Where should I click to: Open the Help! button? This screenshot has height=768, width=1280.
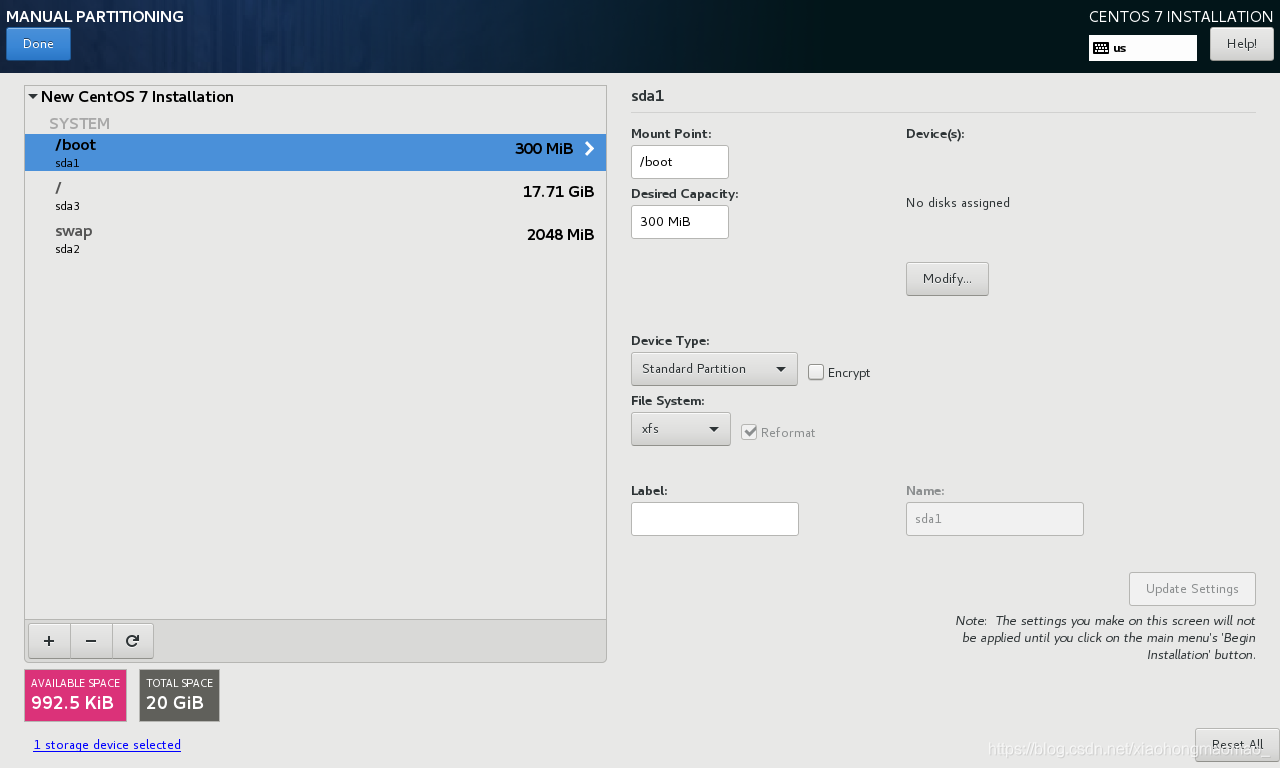click(1242, 44)
